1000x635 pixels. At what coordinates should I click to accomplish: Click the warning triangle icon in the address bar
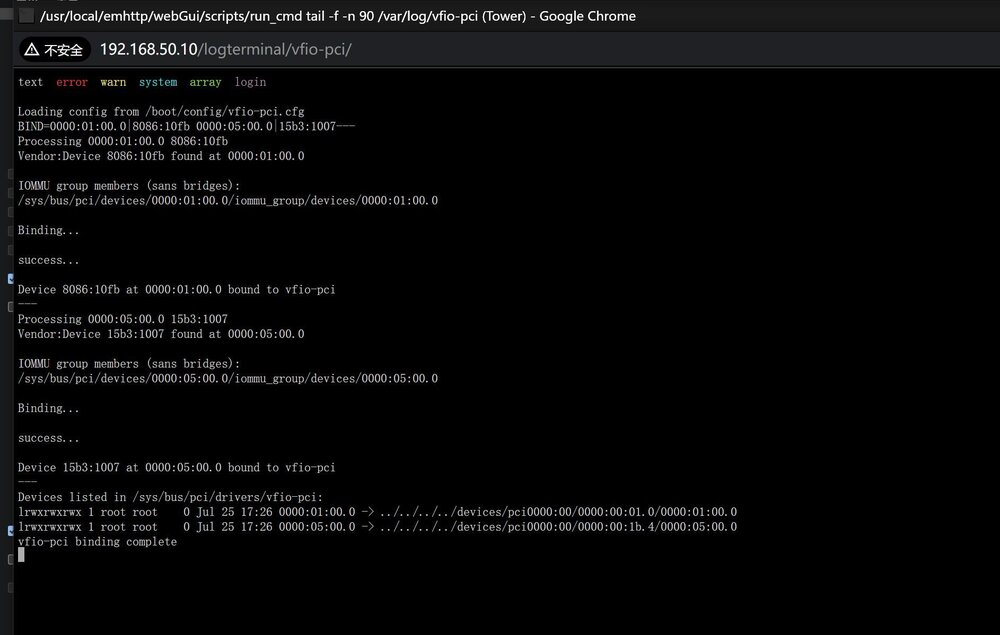pos(32,49)
